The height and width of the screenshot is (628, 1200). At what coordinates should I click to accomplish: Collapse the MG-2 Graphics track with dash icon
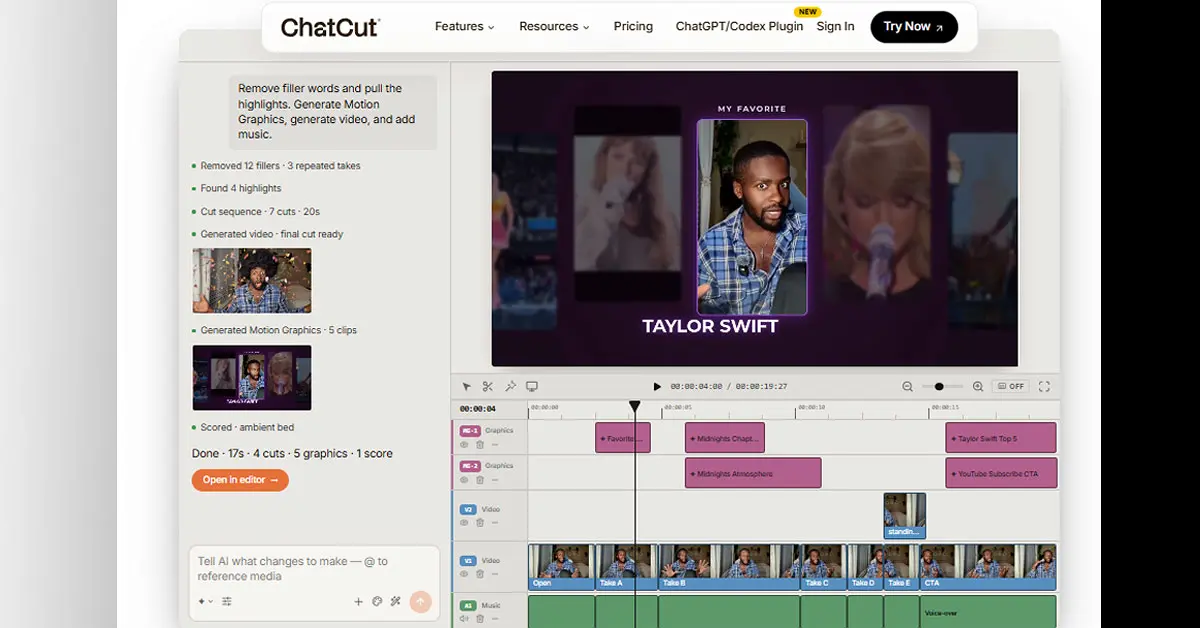pos(495,480)
